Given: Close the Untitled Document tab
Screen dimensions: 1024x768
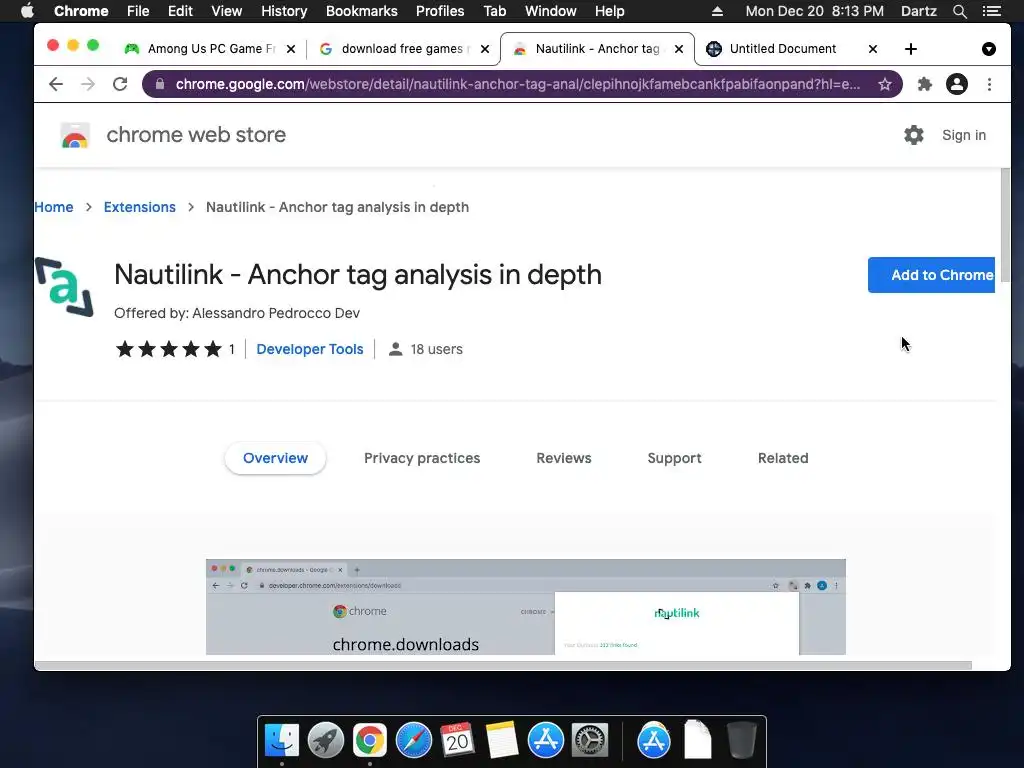Looking at the screenshot, I should click(872, 49).
